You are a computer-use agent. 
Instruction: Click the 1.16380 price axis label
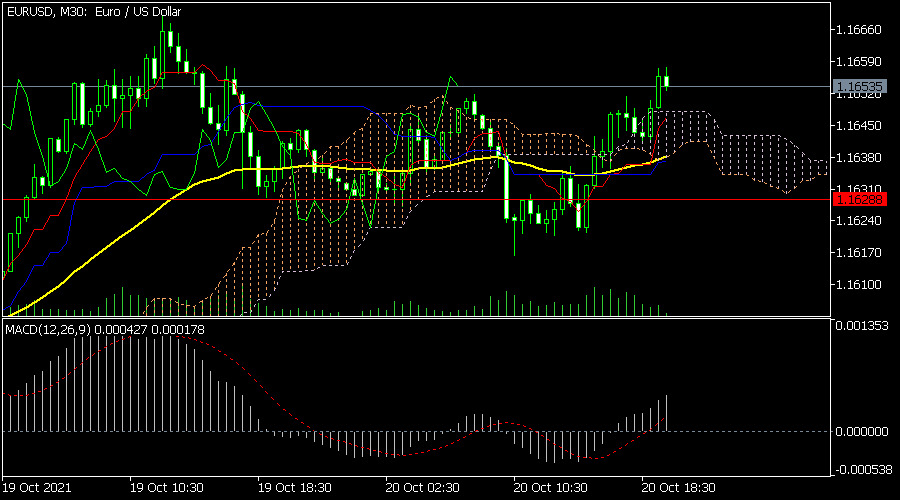click(859, 157)
